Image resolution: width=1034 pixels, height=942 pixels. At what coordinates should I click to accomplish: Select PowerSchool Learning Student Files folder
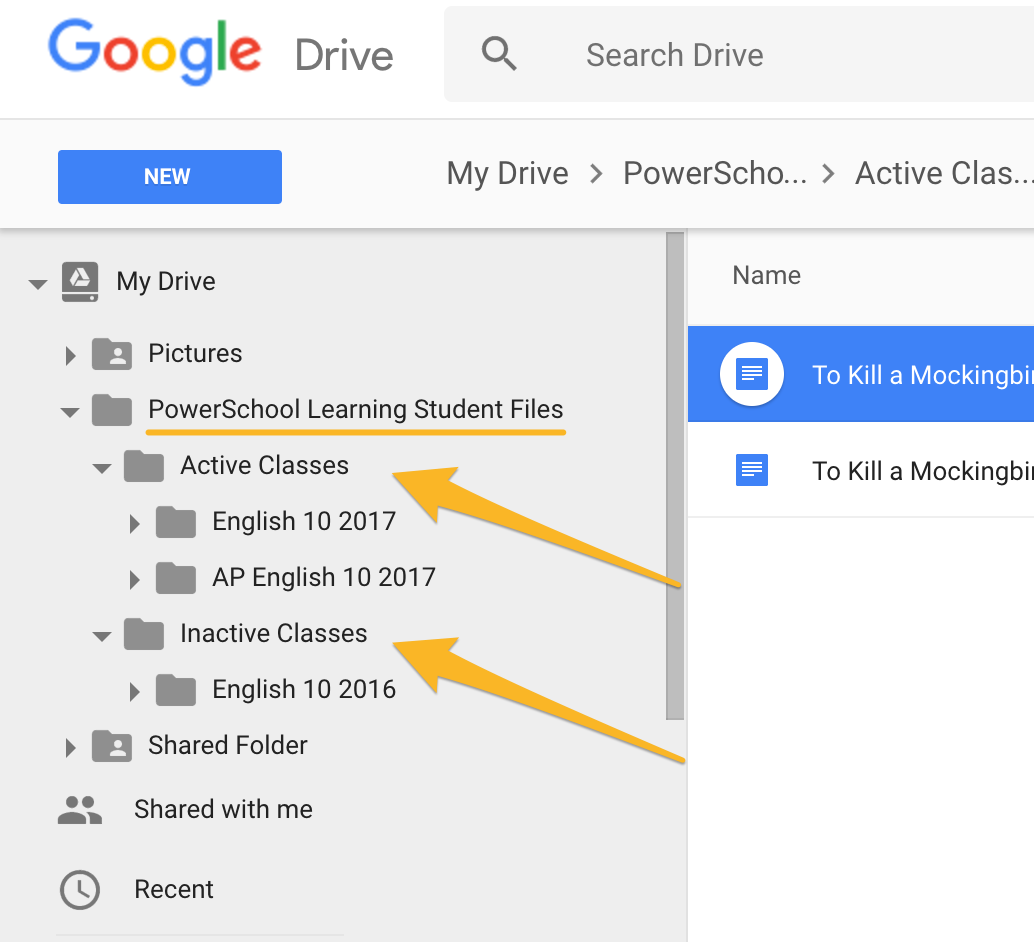tap(356, 409)
